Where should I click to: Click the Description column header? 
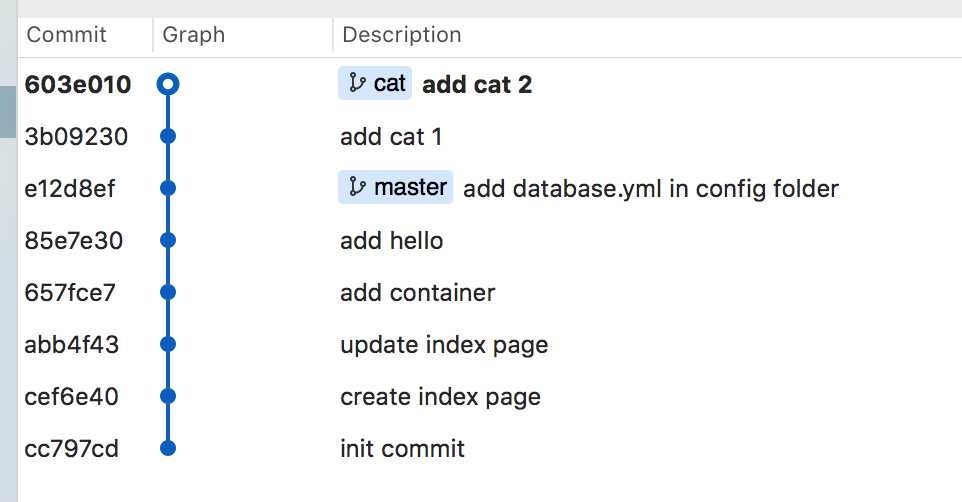click(402, 35)
